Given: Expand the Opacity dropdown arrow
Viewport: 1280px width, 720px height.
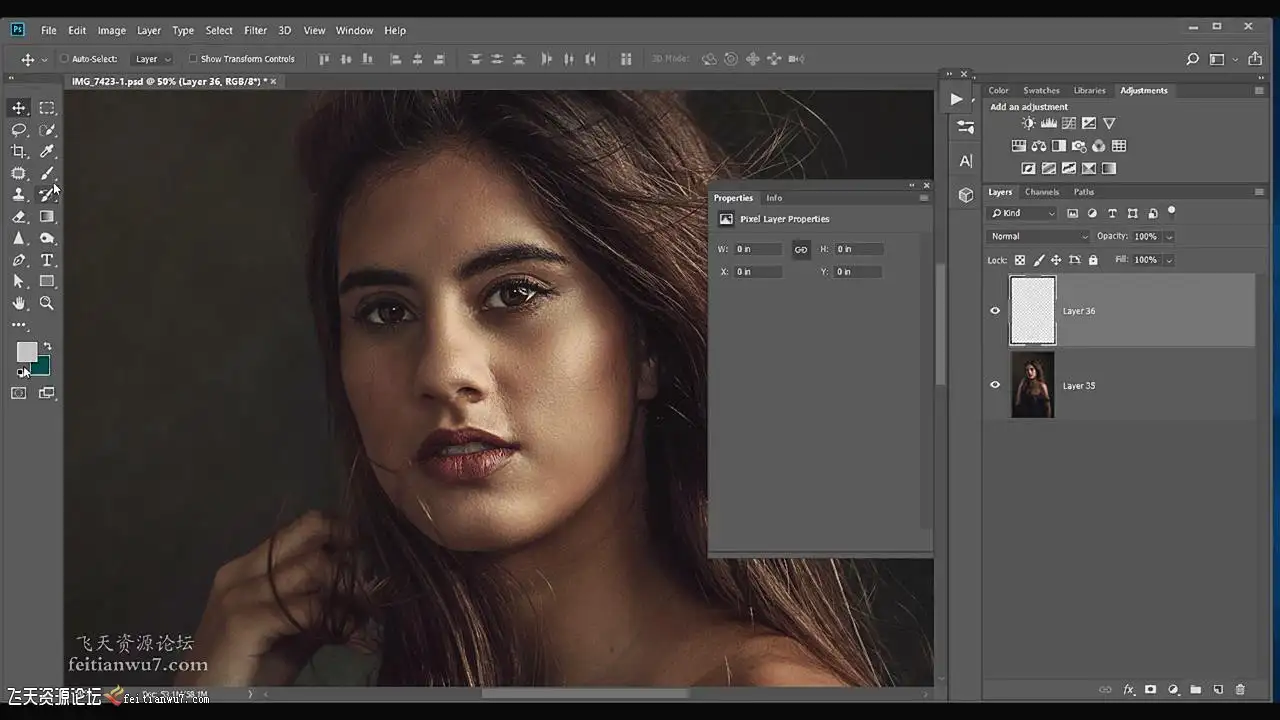Looking at the screenshot, I should point(1169,237).
